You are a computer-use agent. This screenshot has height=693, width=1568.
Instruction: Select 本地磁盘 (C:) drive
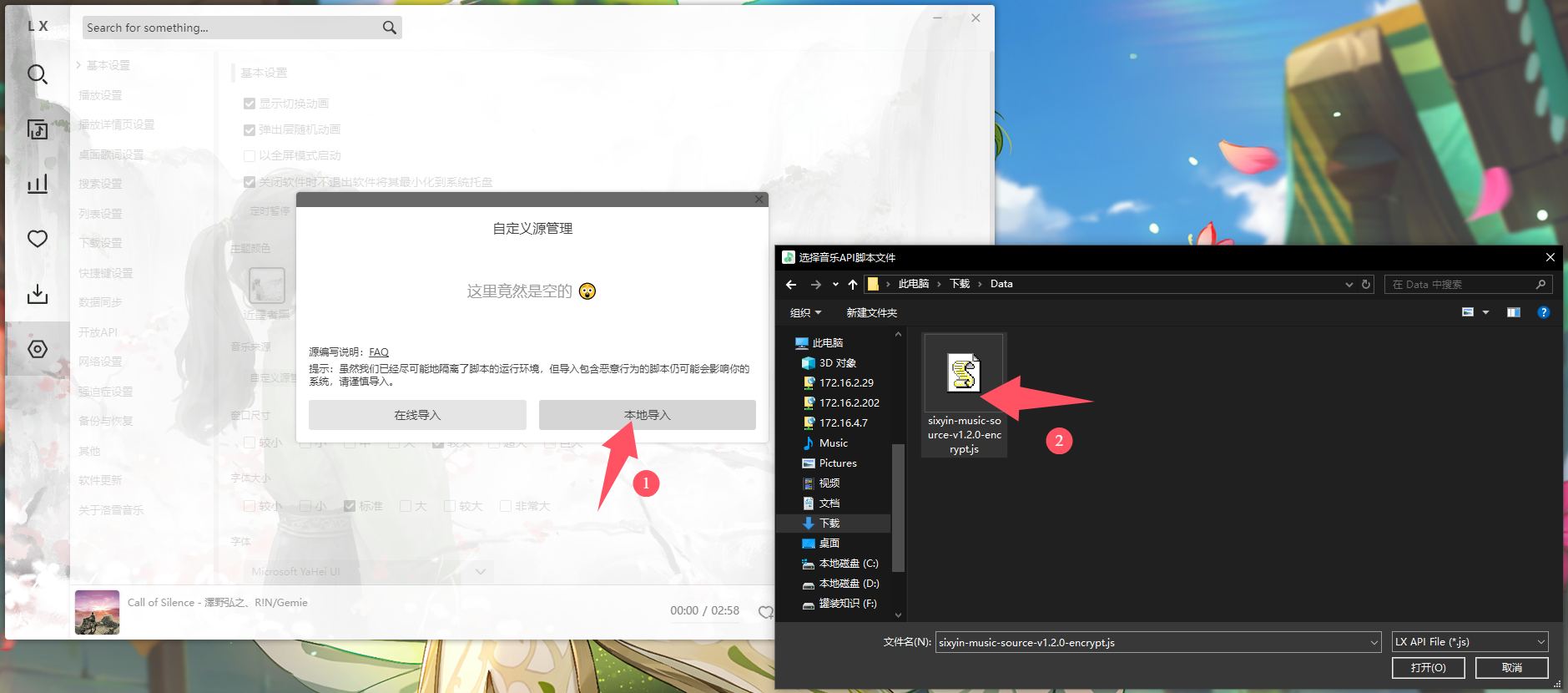(848, 564)
